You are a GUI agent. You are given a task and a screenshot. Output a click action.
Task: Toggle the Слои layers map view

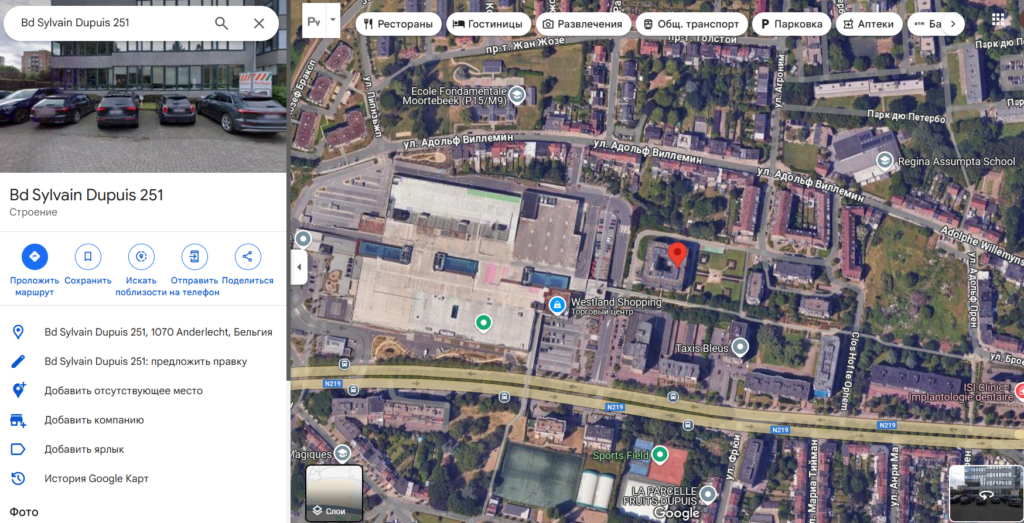click(334, 493)
